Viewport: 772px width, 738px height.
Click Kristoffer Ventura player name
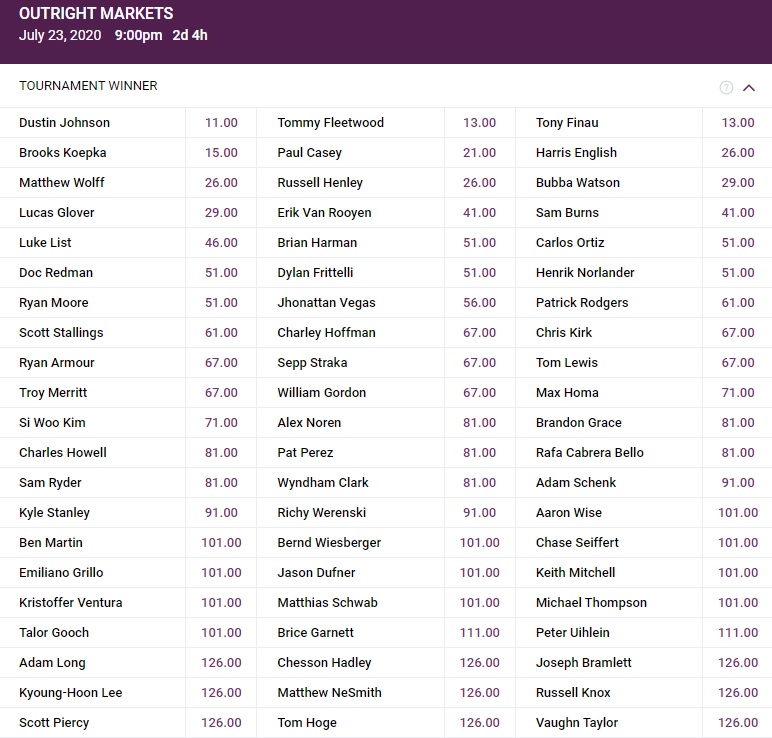tap(70, 603)
